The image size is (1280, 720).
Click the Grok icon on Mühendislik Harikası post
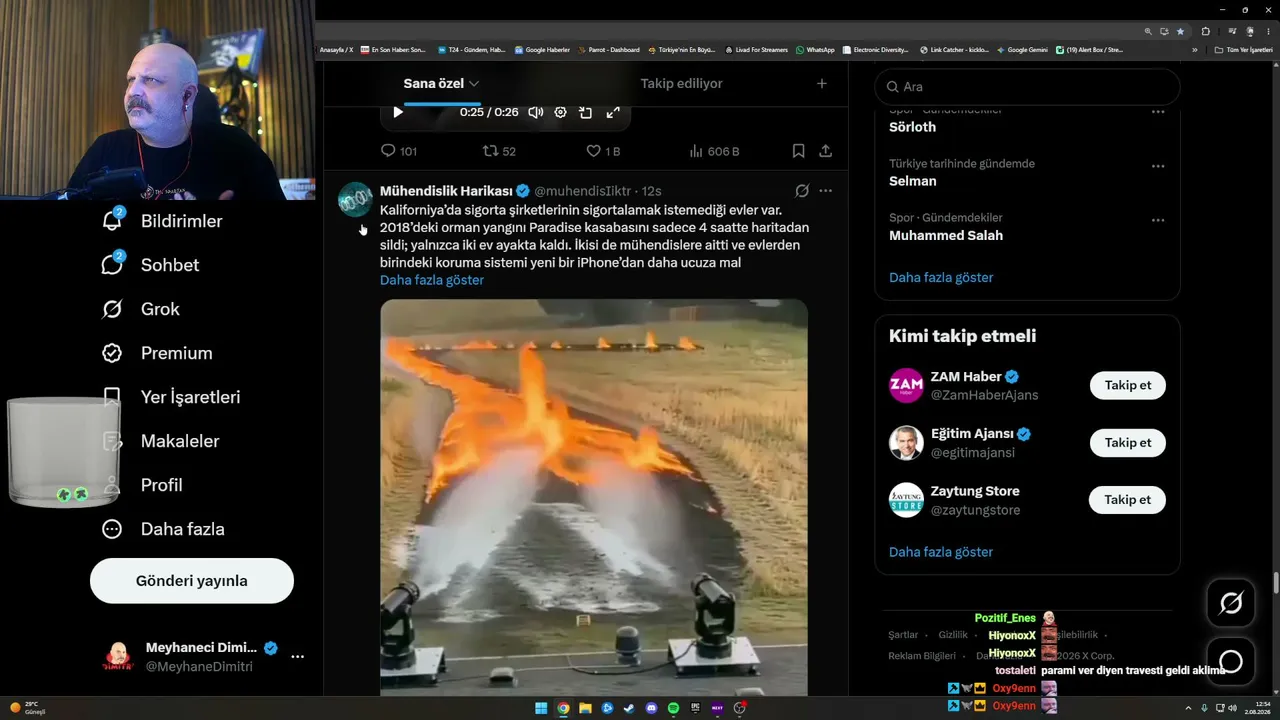click(x=802, y=191)
